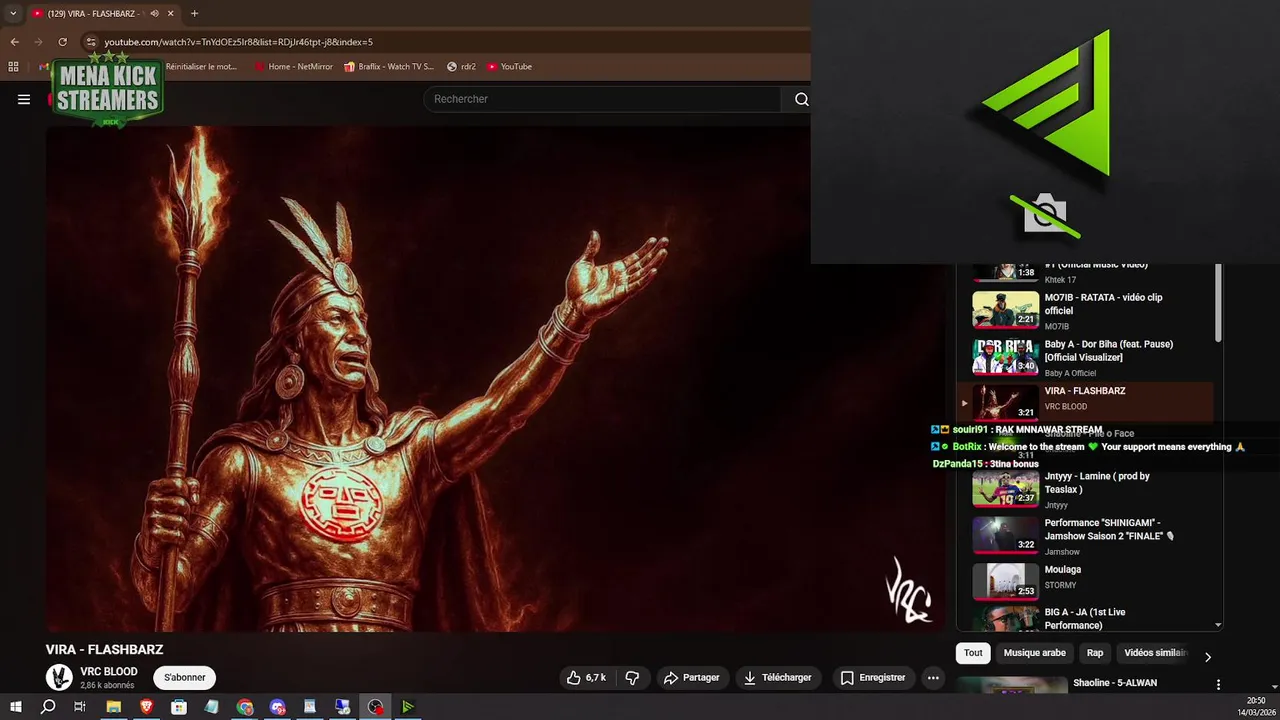Open Home - NetMirror bookmark
1280x720 pixels.
click(x=293, y=67)
